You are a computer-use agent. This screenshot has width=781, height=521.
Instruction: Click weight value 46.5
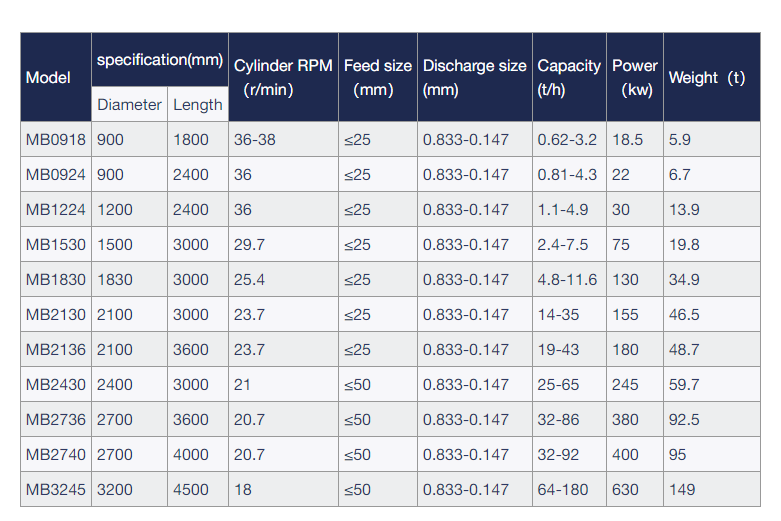(x=712, y=314)
